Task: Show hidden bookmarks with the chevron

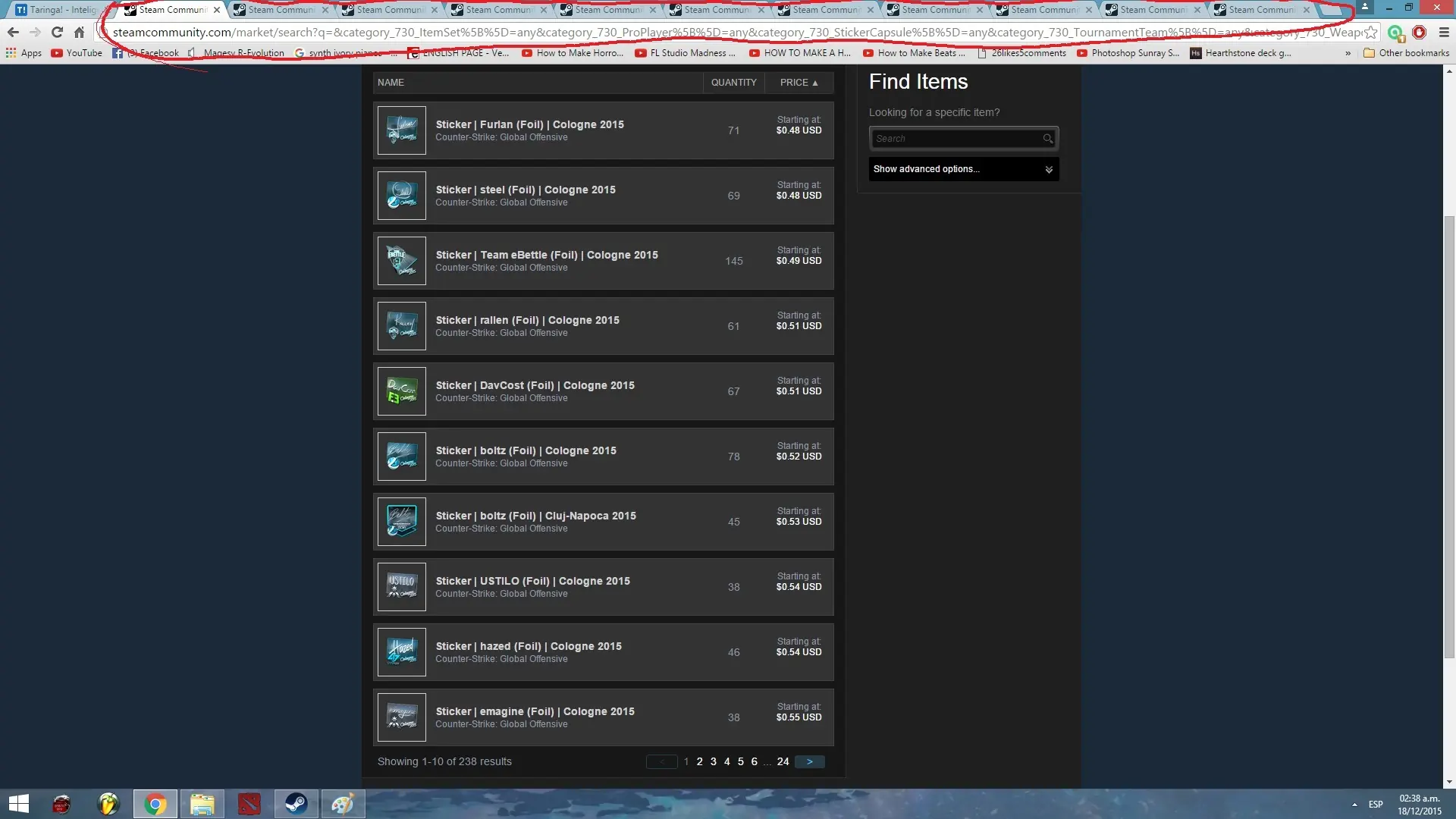Action: (1348, 53)
